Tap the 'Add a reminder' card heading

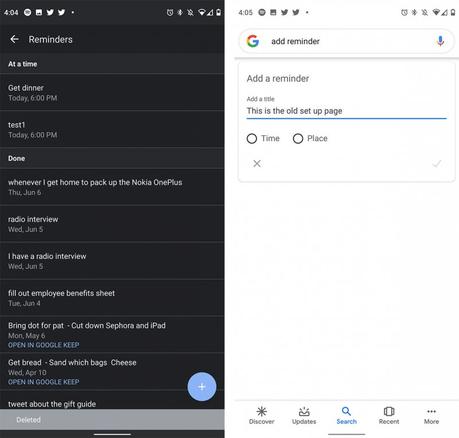tap(278, 78)
